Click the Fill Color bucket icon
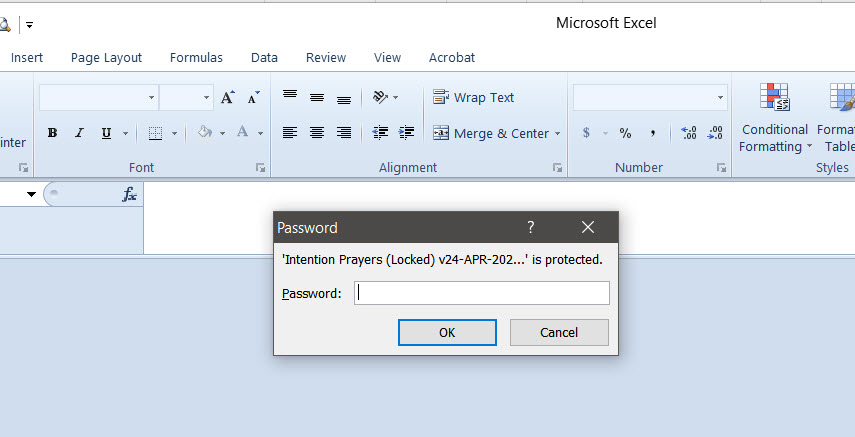This screenshot has width=855, height=437. click(x=205, y=133)
